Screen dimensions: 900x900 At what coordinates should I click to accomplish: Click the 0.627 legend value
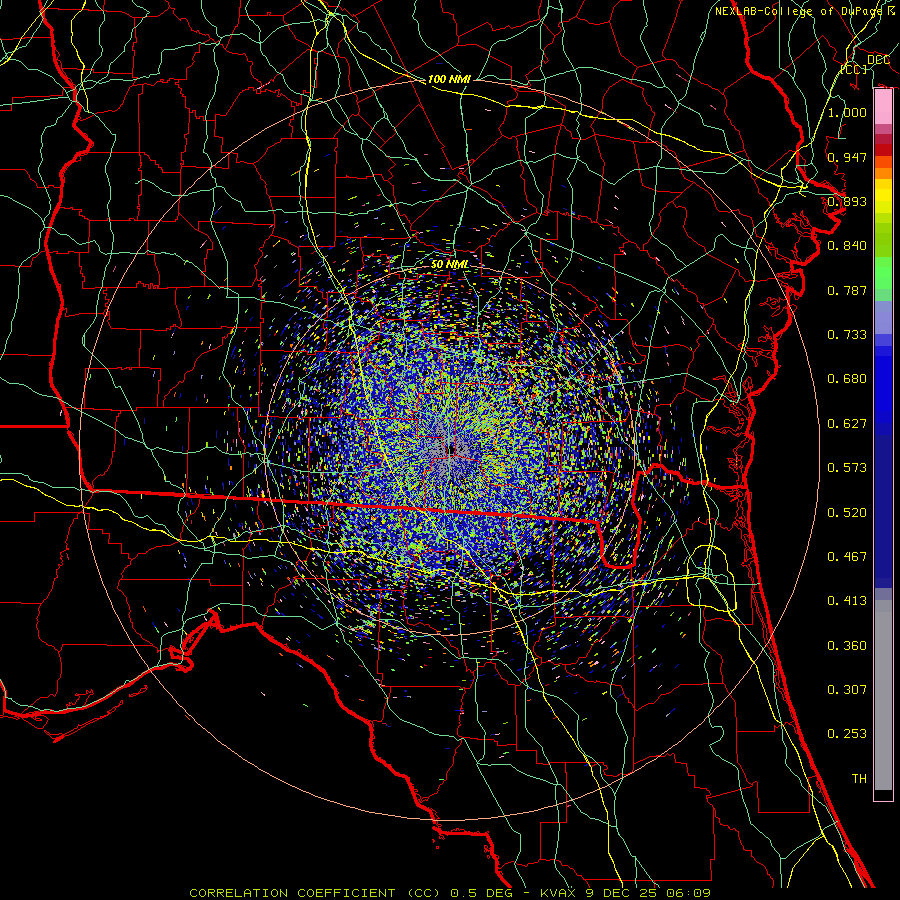[x=847, y=424]
